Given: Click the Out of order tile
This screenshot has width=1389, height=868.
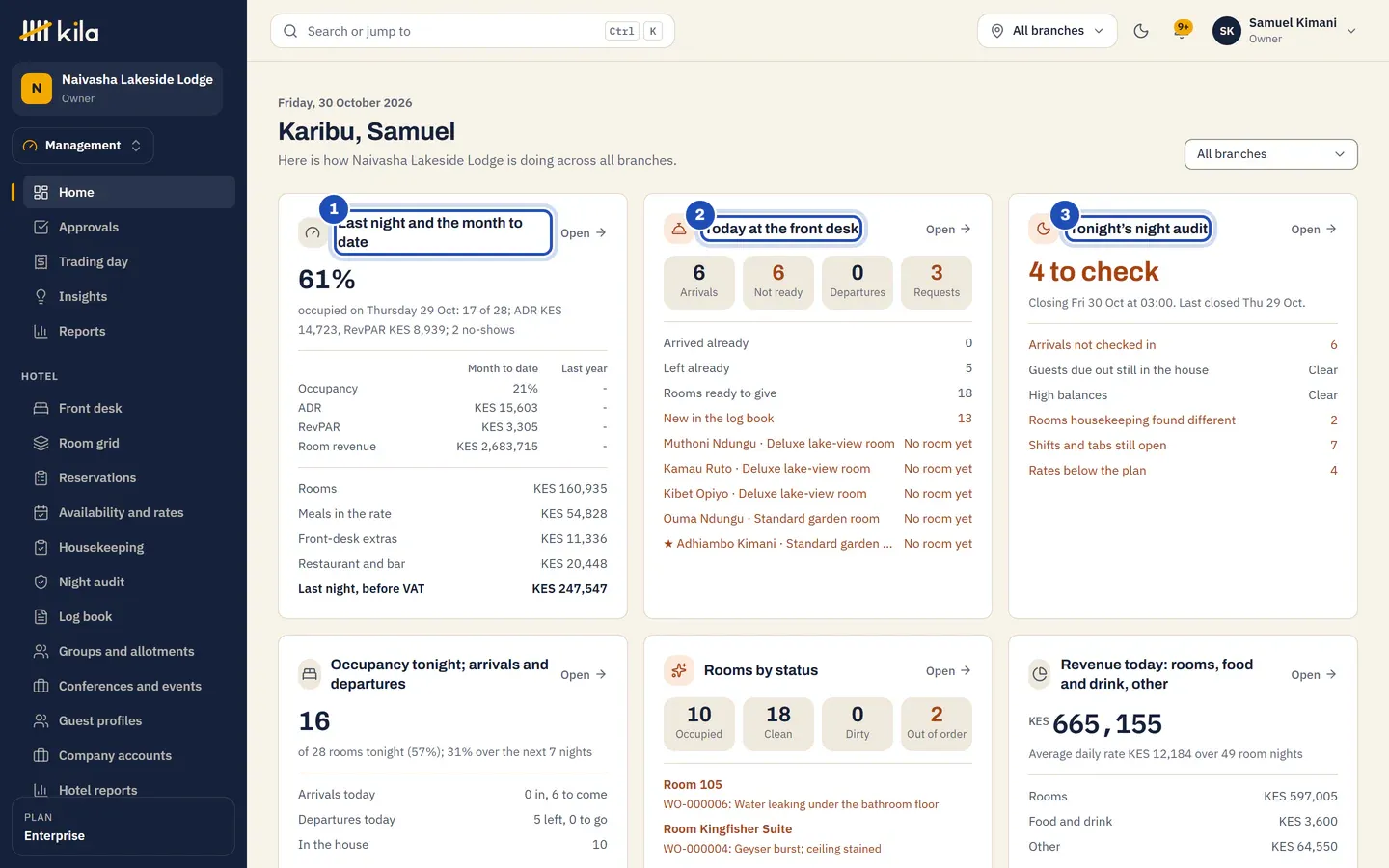Looking at the screenshot, I should click(x=937, y=724).
